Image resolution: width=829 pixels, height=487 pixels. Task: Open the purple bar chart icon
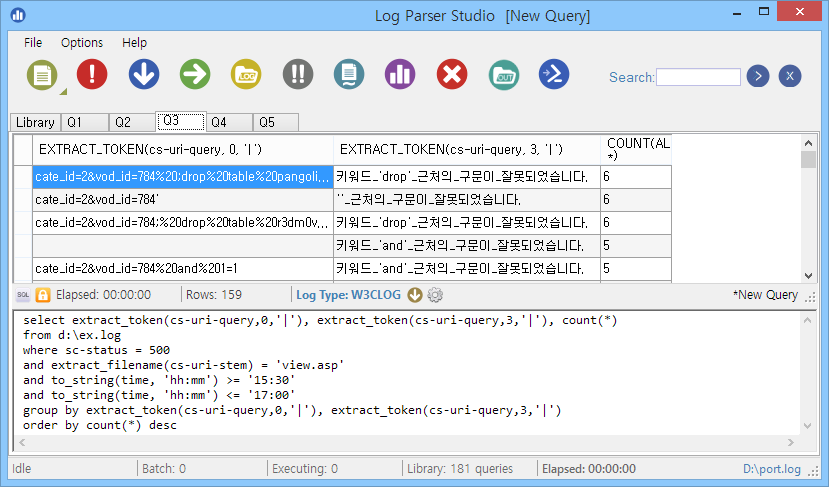point(400,74)
